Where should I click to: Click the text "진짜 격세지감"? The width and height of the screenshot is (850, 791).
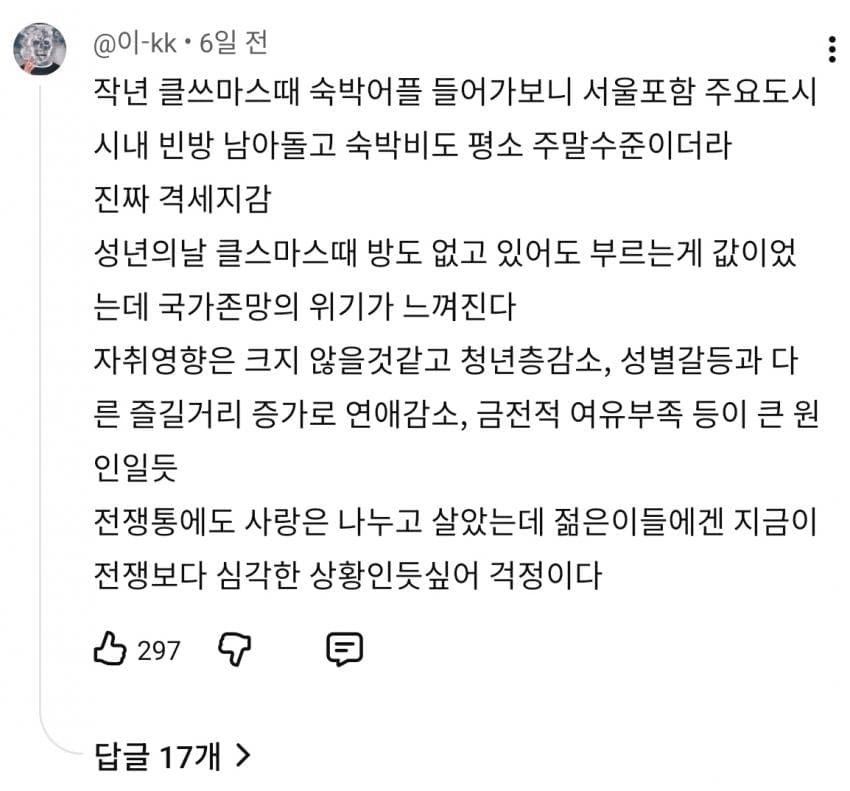coord(176,201)
